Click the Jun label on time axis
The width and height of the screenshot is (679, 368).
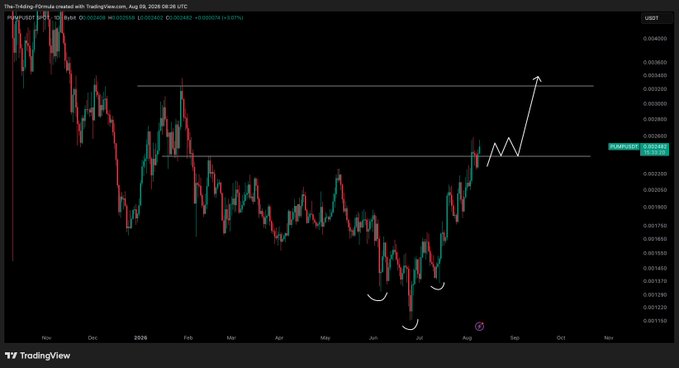coord(373,338)
